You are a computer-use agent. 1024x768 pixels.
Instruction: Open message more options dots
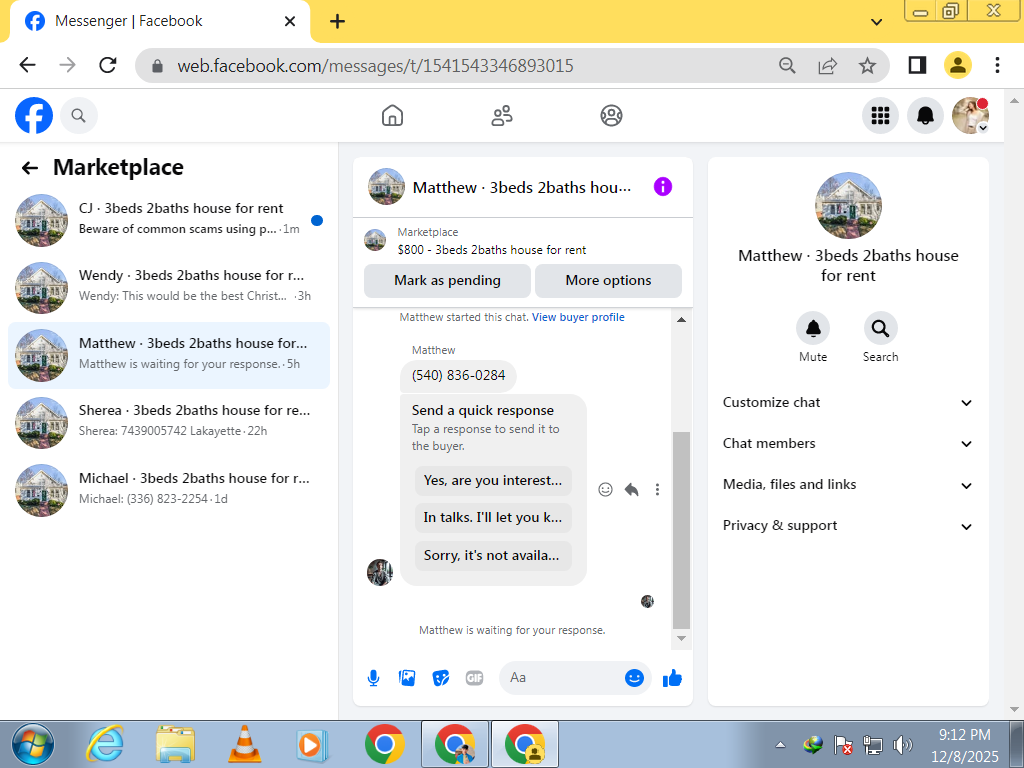click(657, 490)
